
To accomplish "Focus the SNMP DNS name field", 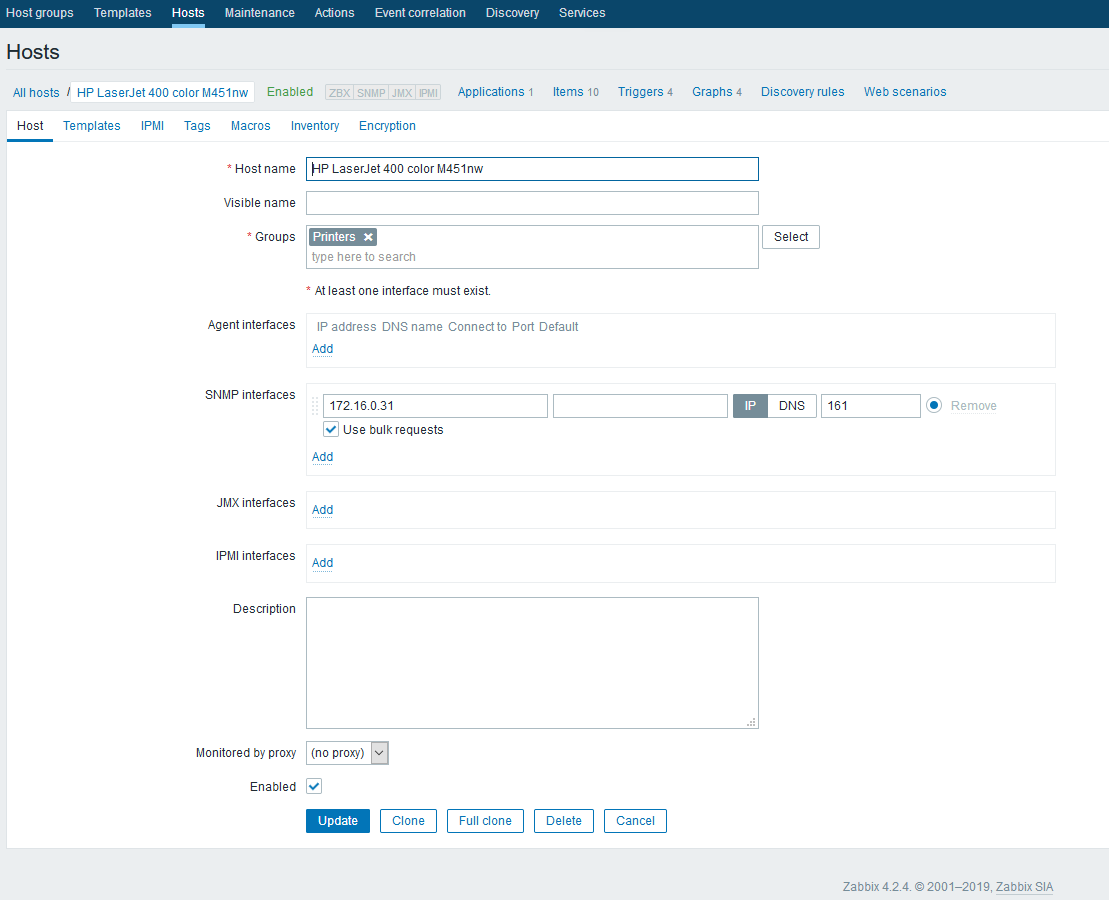I will click(640, 406).
